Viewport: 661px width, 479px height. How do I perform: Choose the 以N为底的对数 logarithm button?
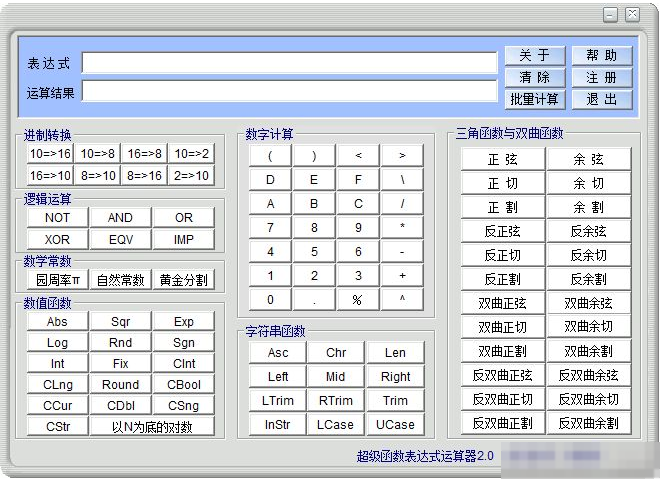pyautogui.click(x=152, y=427)
